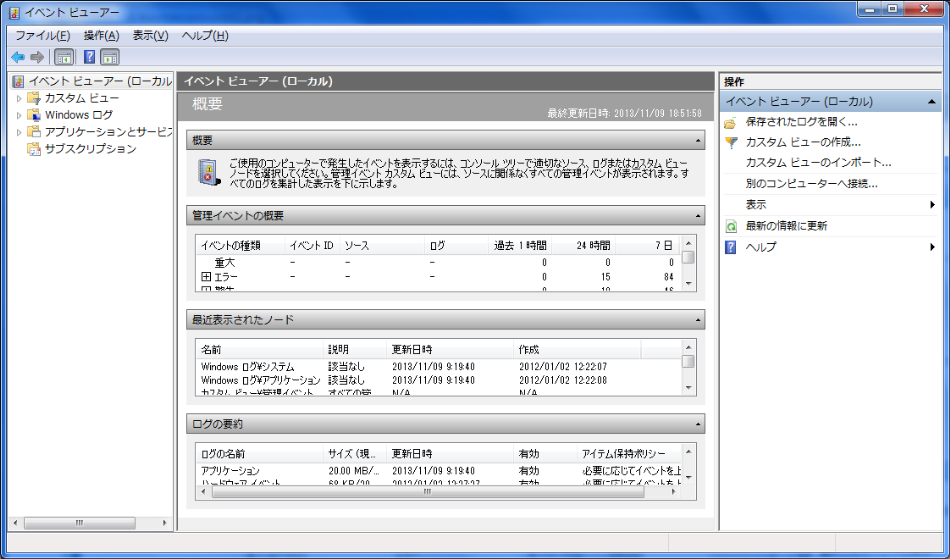Click the アプリケーションとサービス folder icon
The height and width of the screenshot is (559, 950).
[34, 131]
